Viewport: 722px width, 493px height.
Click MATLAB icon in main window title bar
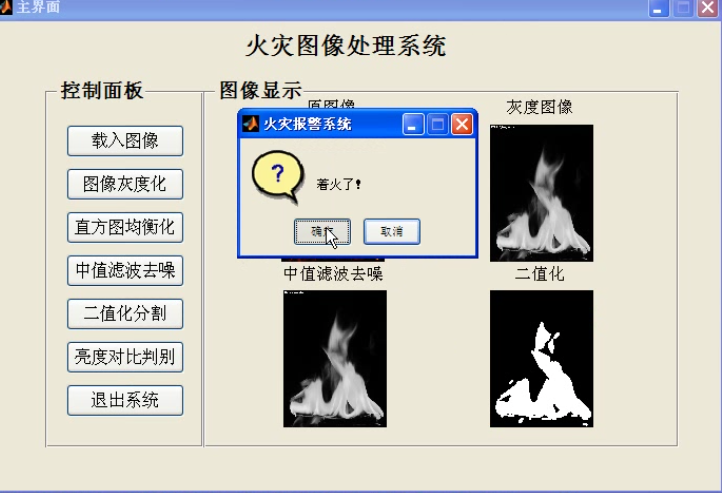pos(6,7)
